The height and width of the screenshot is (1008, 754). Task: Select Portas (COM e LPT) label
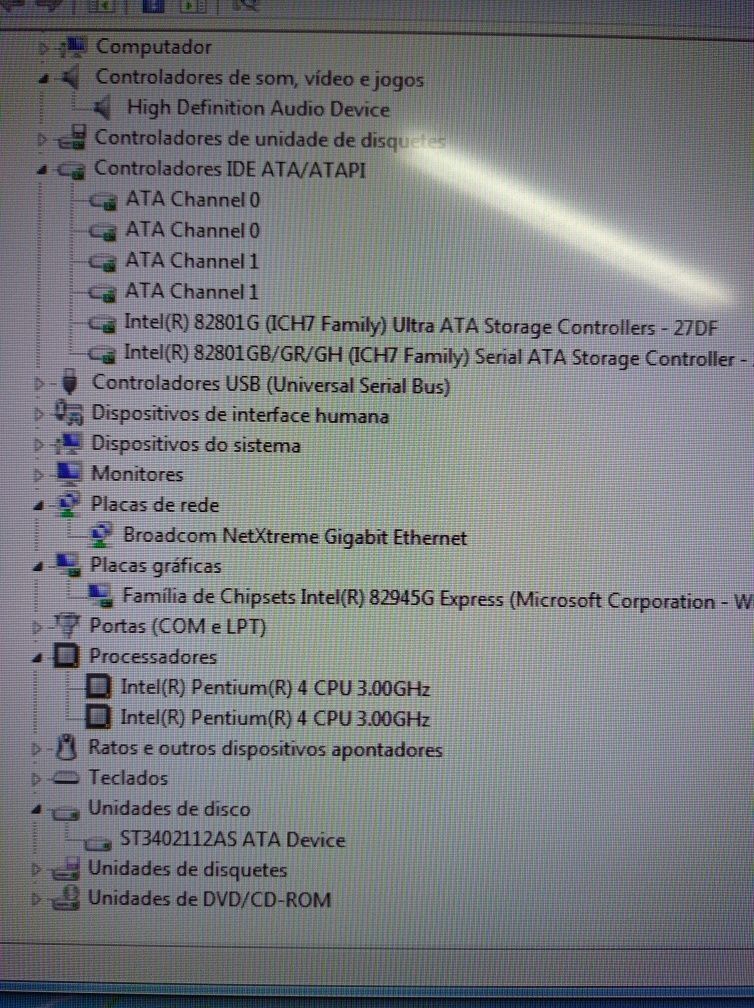tap(177, 626)
